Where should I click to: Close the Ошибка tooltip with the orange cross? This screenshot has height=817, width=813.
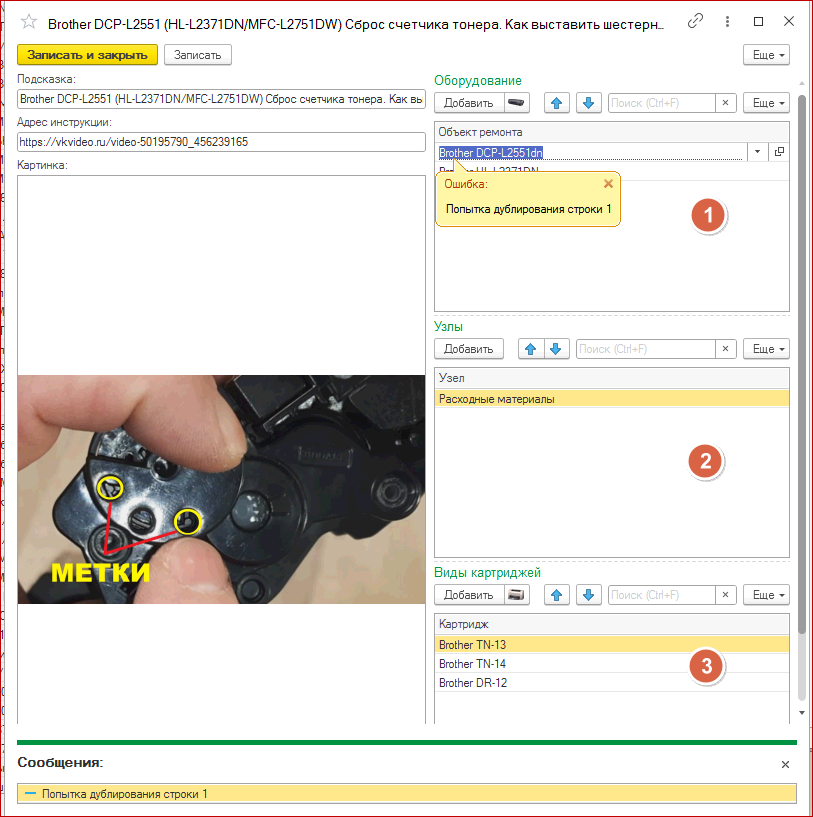pos(608,183)
